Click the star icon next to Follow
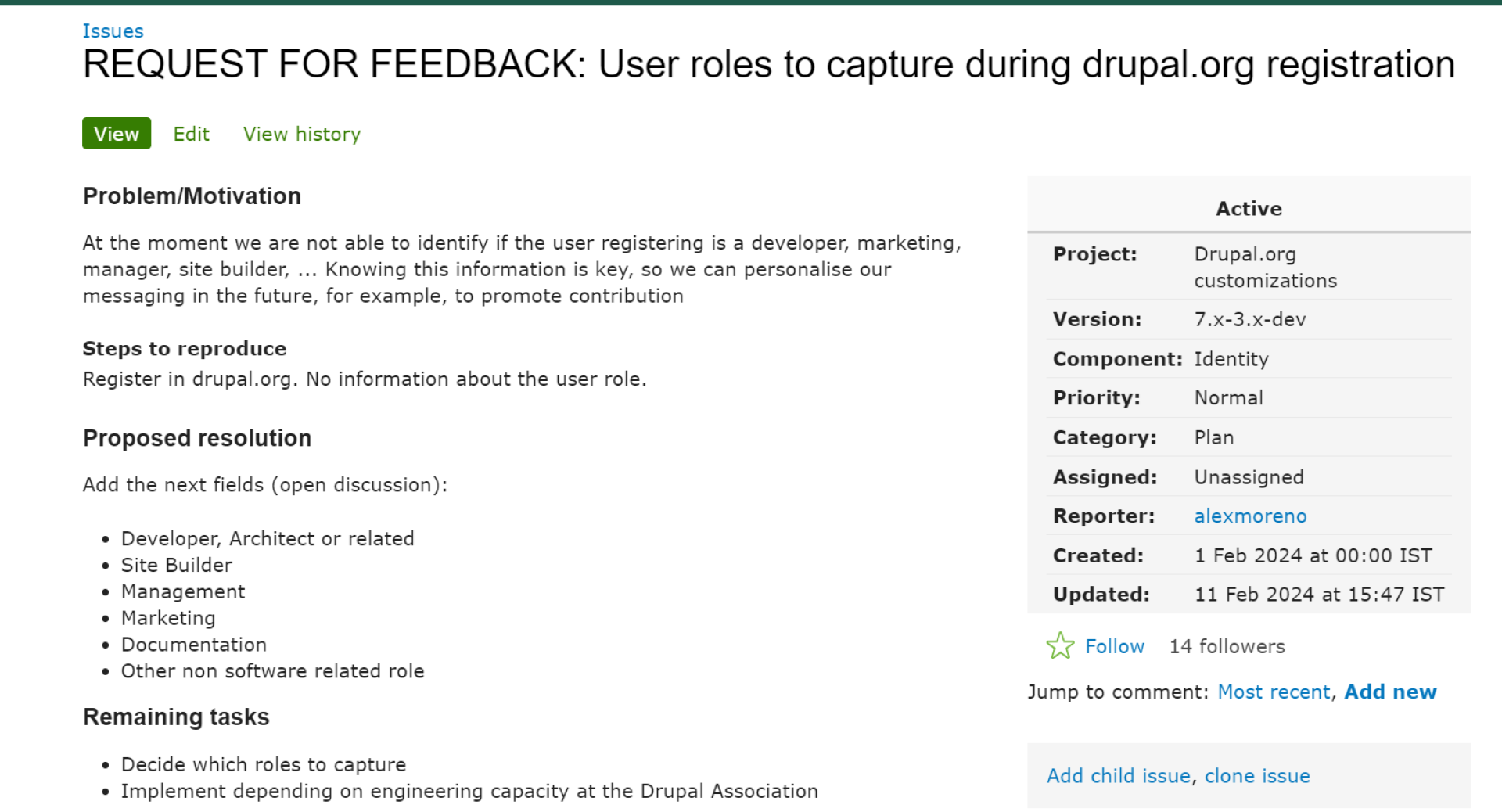1502x812 pixels. (1060, 645)
